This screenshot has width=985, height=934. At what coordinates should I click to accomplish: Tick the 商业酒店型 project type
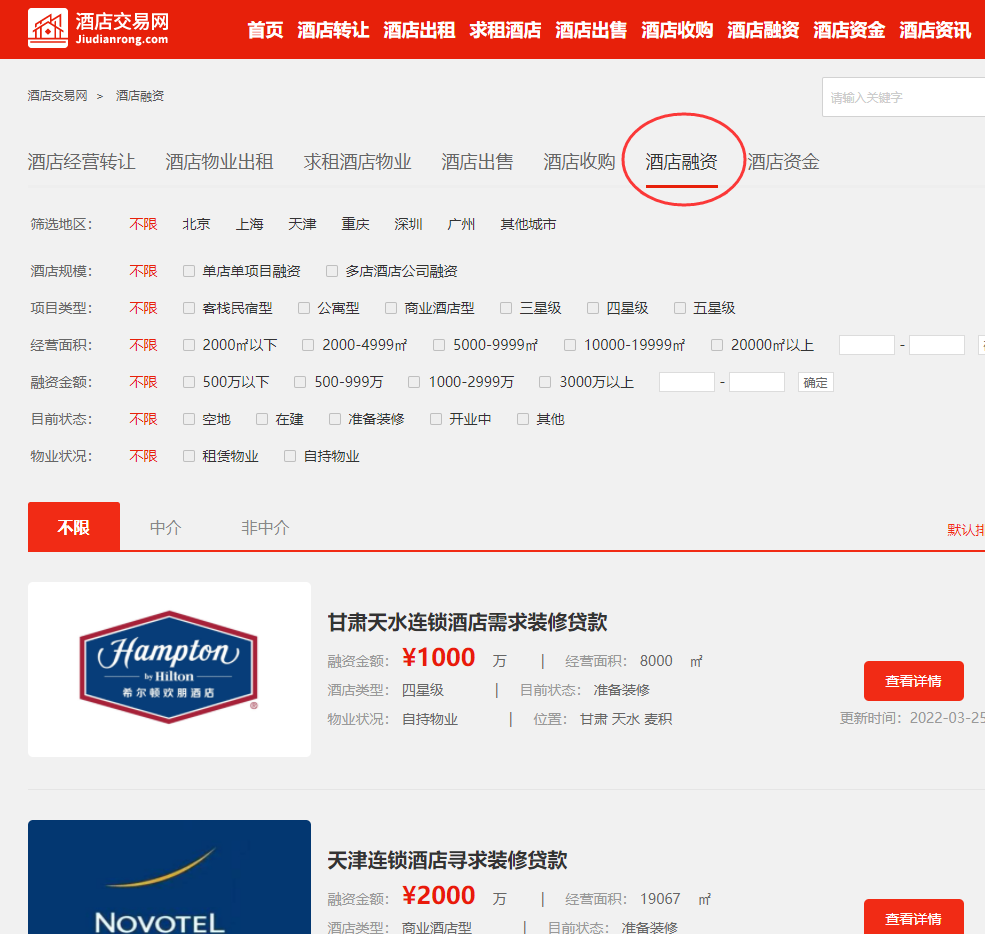391,308
